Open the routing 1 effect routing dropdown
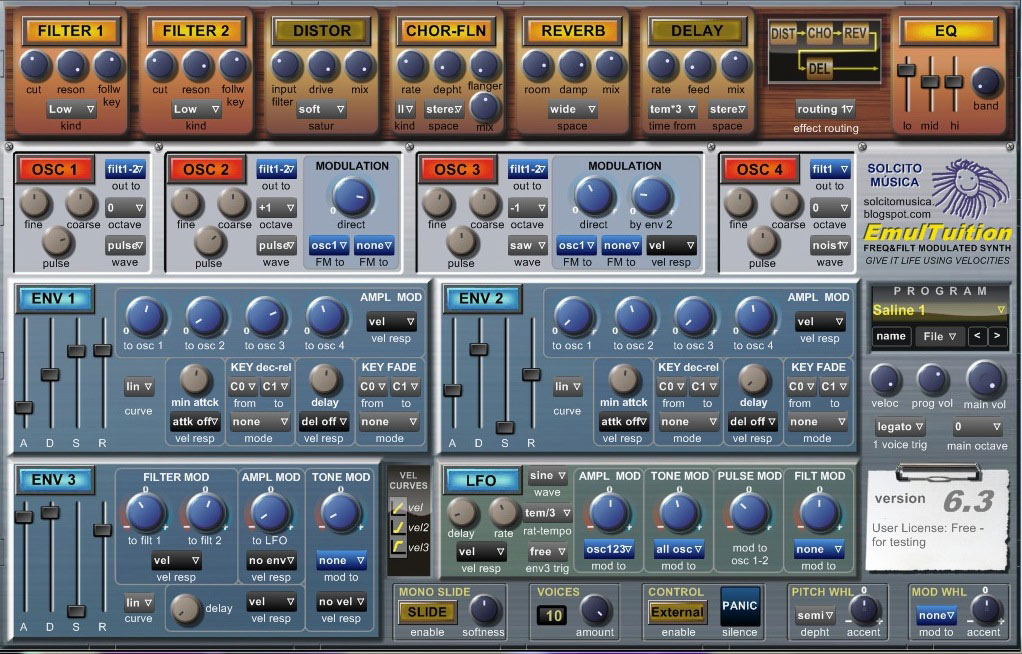 [825, 109]
